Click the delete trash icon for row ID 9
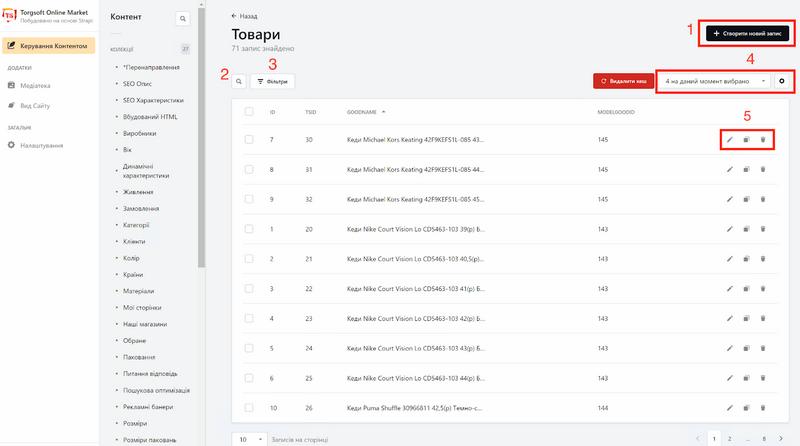The width and height of the screenshot is (800, 446). [762, 200]
